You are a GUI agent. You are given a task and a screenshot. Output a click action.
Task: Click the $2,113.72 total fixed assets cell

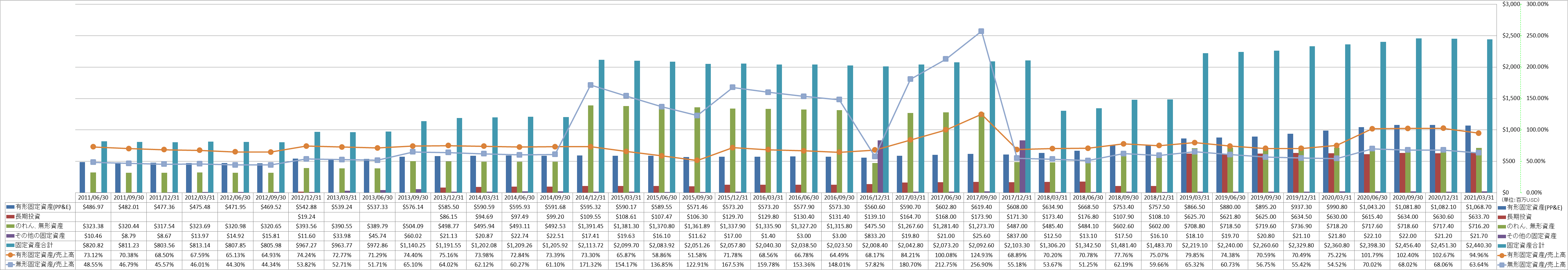590,245
